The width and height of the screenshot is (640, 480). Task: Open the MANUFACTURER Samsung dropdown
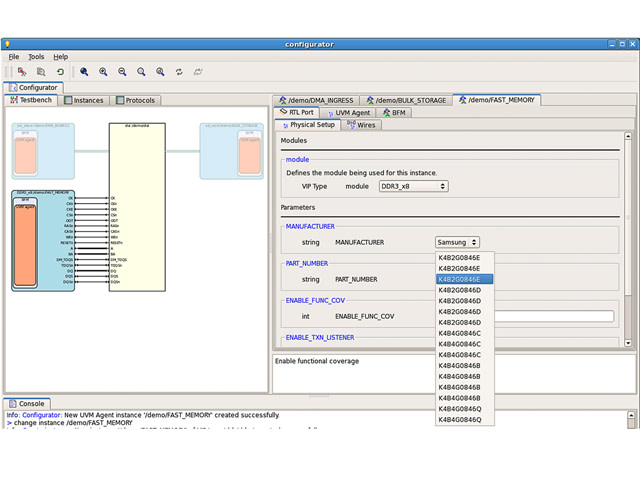tap(457, 242)
